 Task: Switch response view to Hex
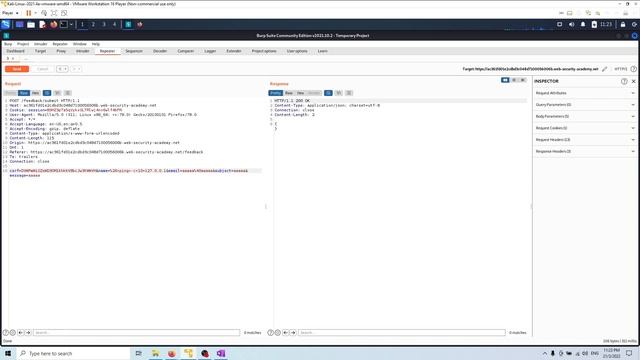click(300, 93)
